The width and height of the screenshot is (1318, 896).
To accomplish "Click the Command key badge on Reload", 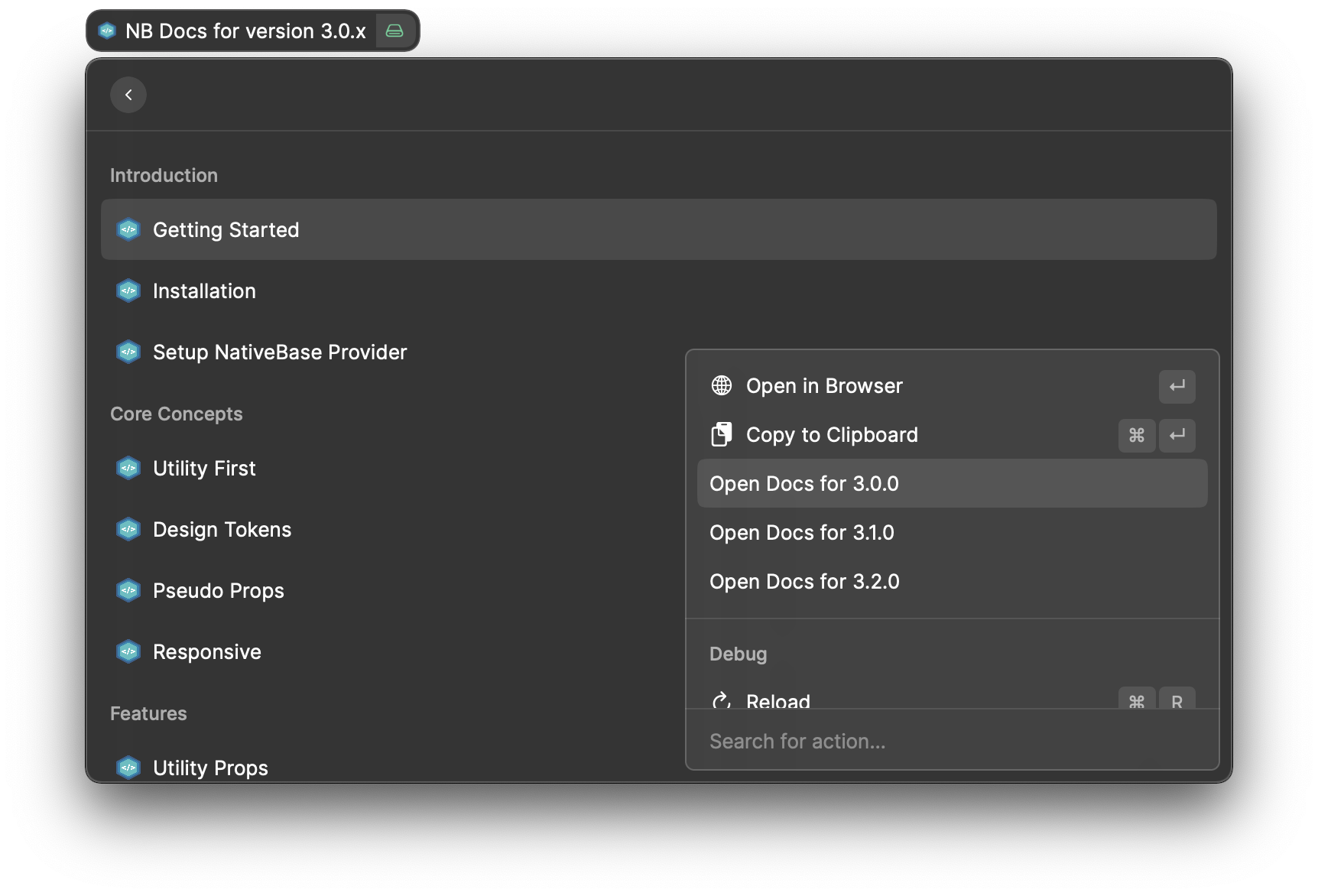I will coord(1137,698).
